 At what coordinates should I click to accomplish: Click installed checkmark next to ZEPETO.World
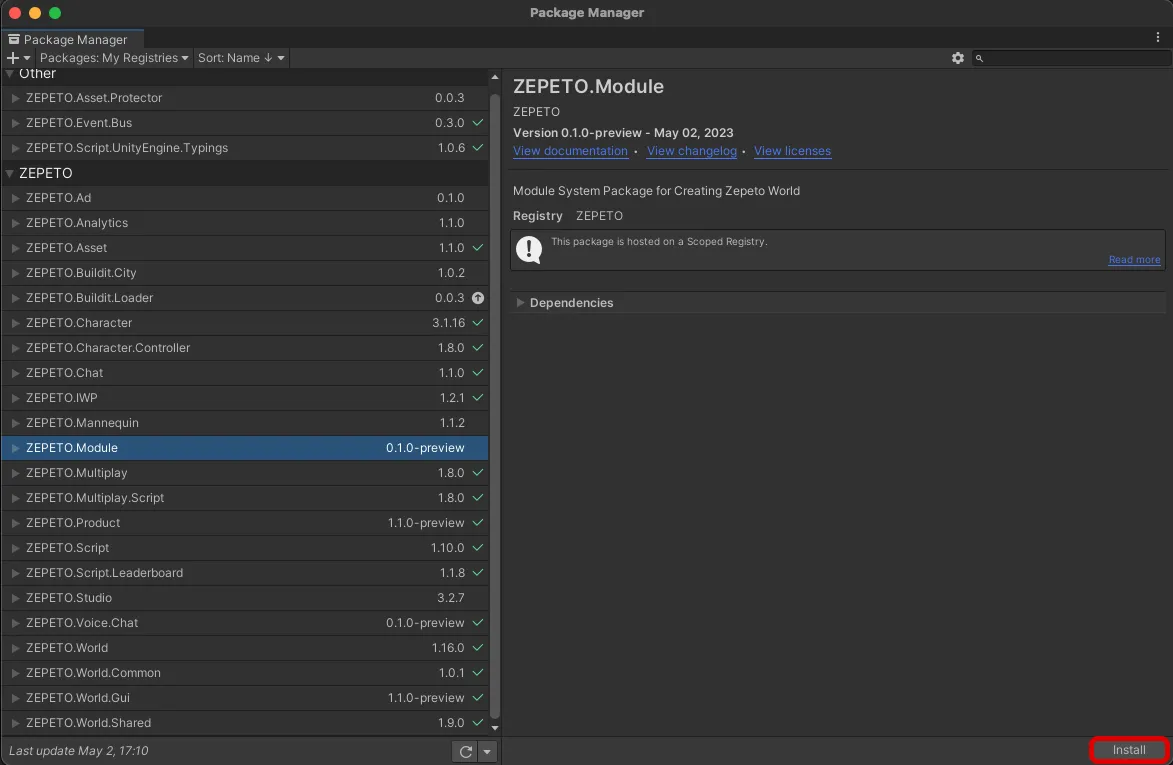coord(478,648)
